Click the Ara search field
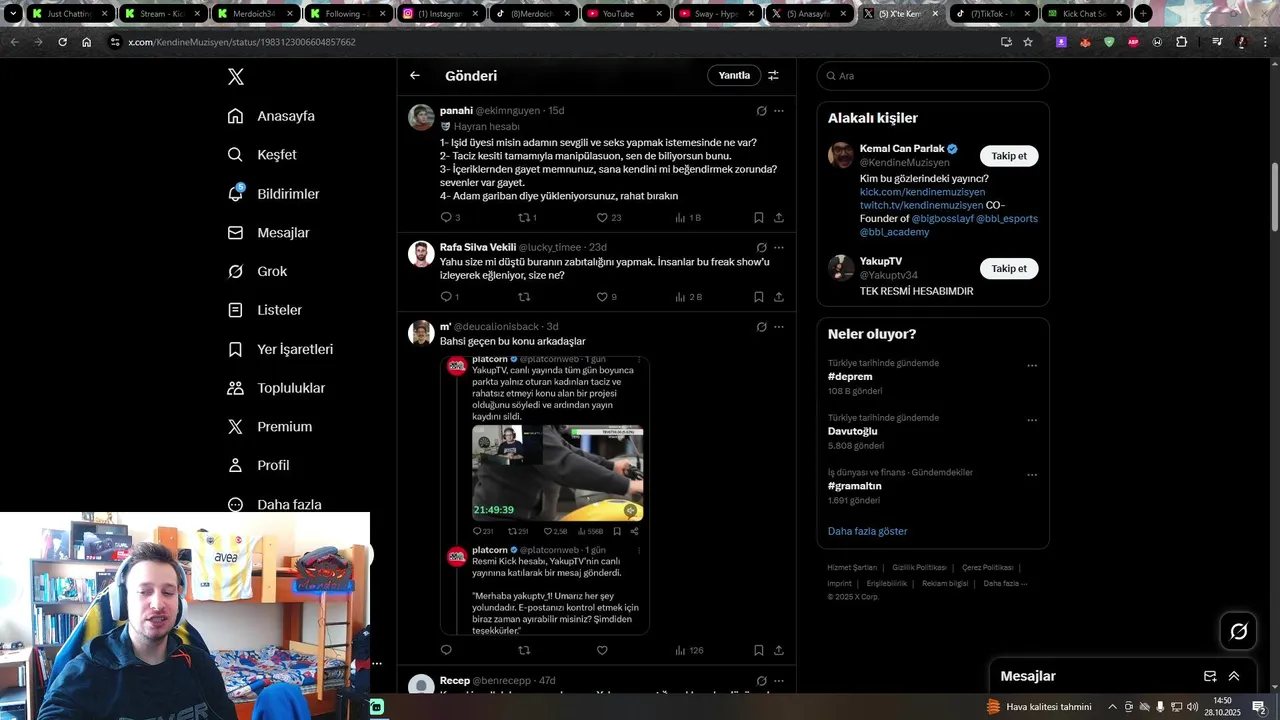The image size is (1280, 720). point(933,76)
